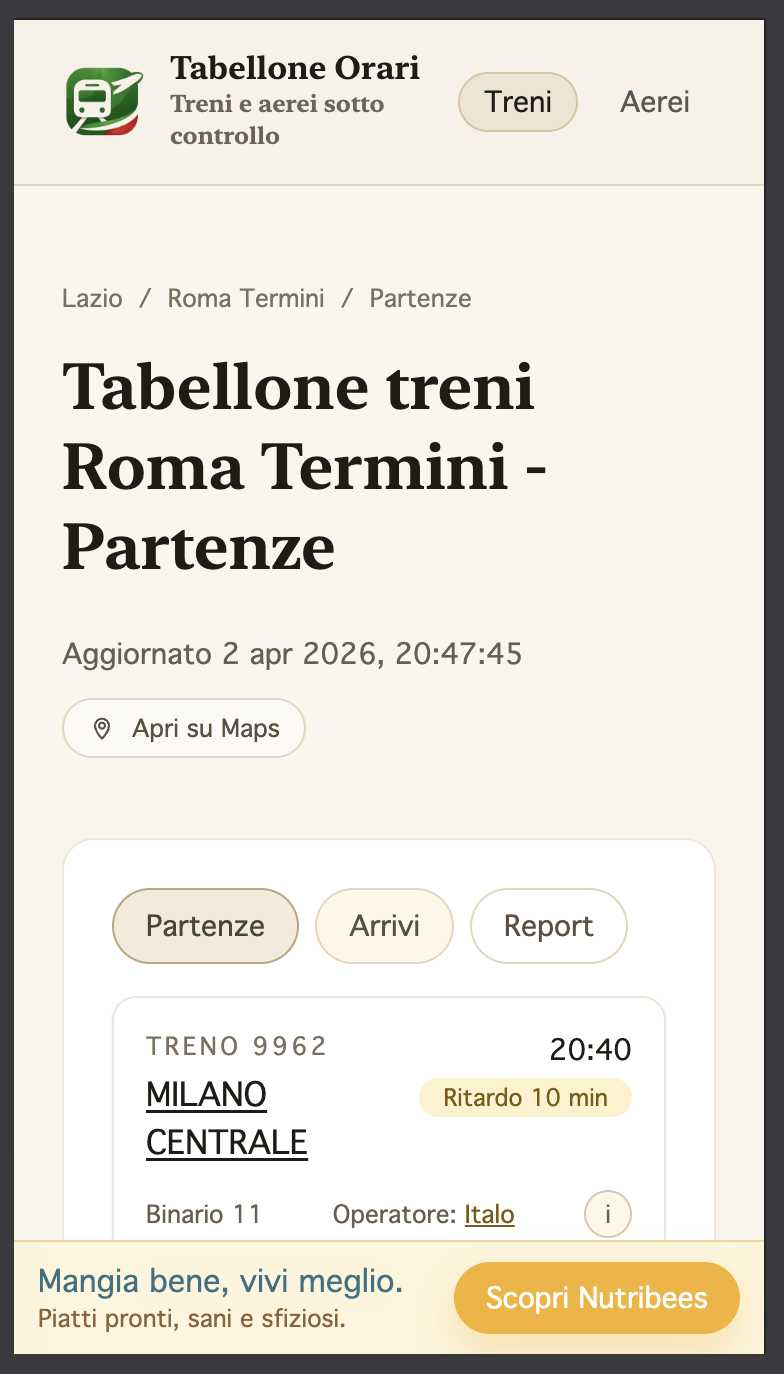This screenshot has width=784, height=1374.
Task: Click the Scopri Nutribees button
Action: 596,1296
